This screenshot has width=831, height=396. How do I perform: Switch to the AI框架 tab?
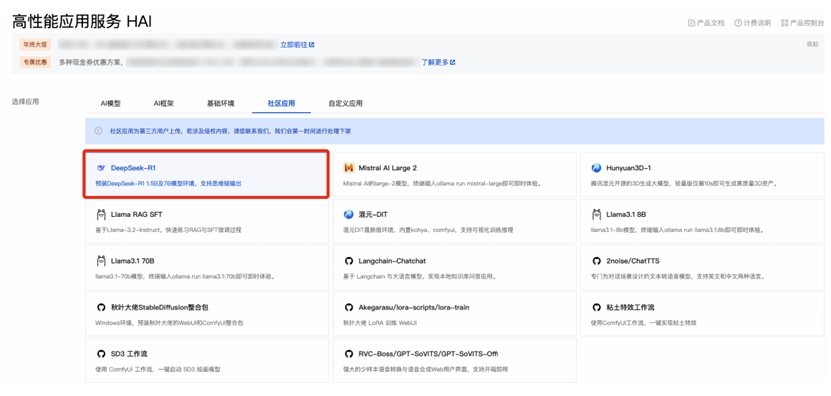tap(163, 103)
